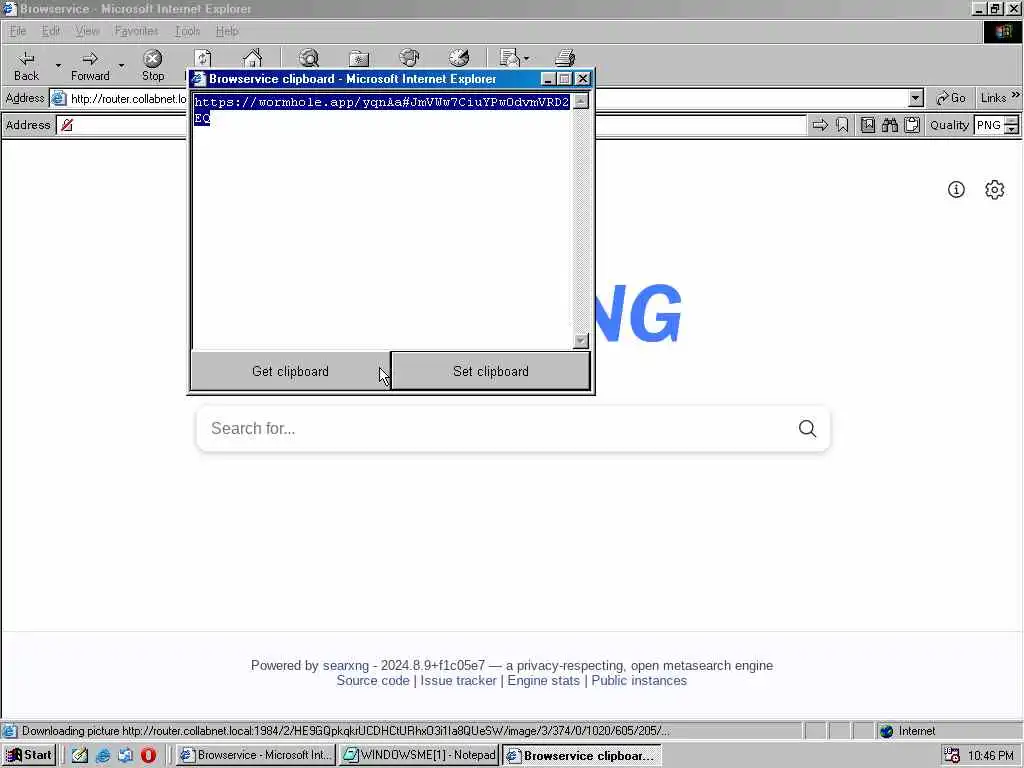Open the View menu
1024x768 pixels.
click(x=87, y=31)
